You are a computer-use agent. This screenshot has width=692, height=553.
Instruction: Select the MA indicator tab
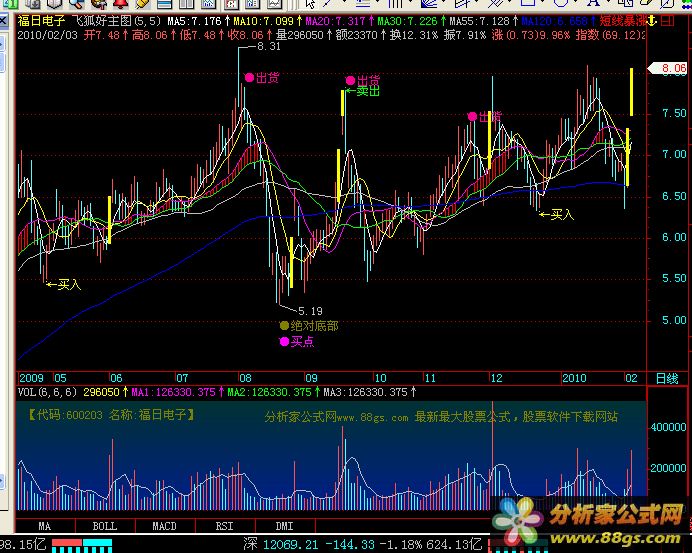pyautogui.click(x=44, y=526)
